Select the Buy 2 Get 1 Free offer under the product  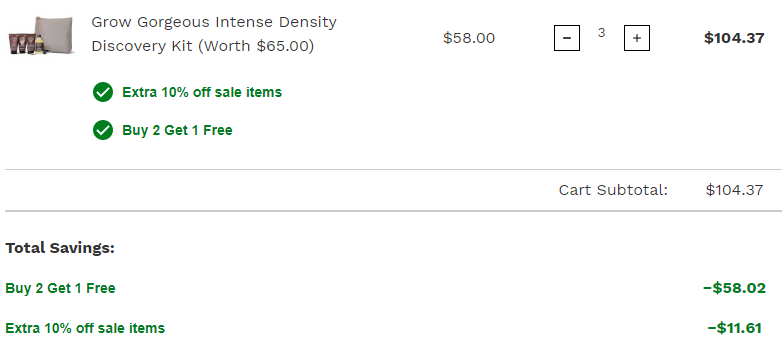[x=177, y=130]
